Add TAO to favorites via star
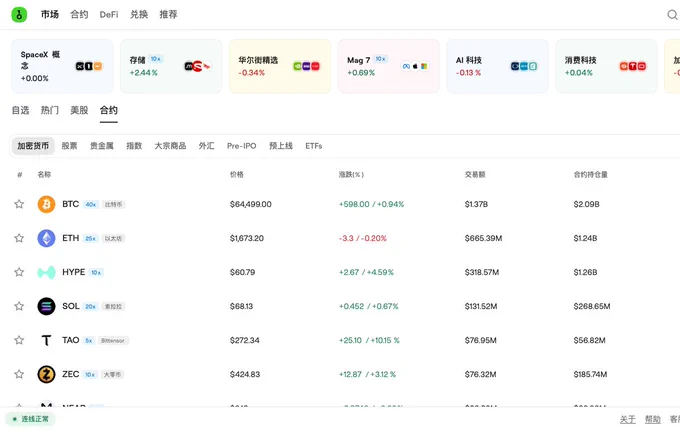 point(19,340)
